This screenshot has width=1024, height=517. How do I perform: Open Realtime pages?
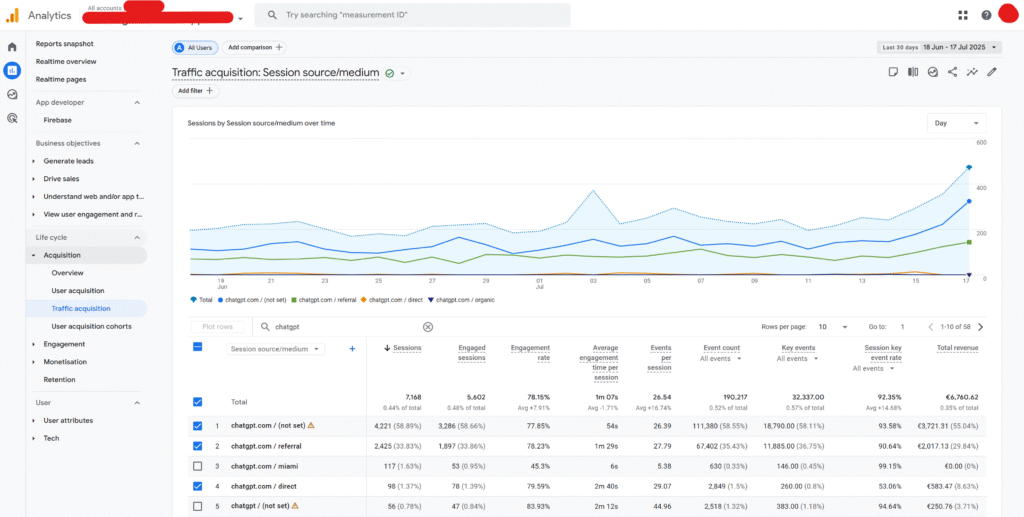61,79
